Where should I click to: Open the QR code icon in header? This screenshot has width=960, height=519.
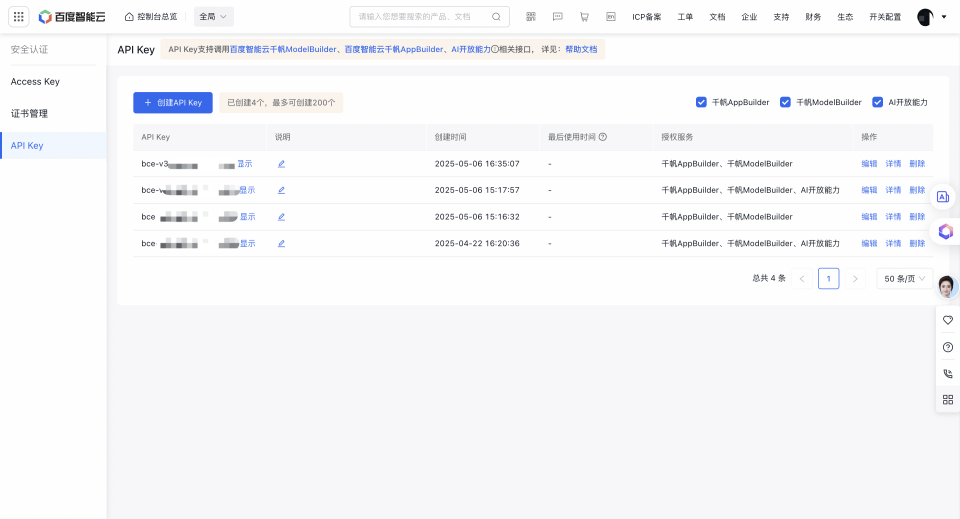click(x=531, y=17)
